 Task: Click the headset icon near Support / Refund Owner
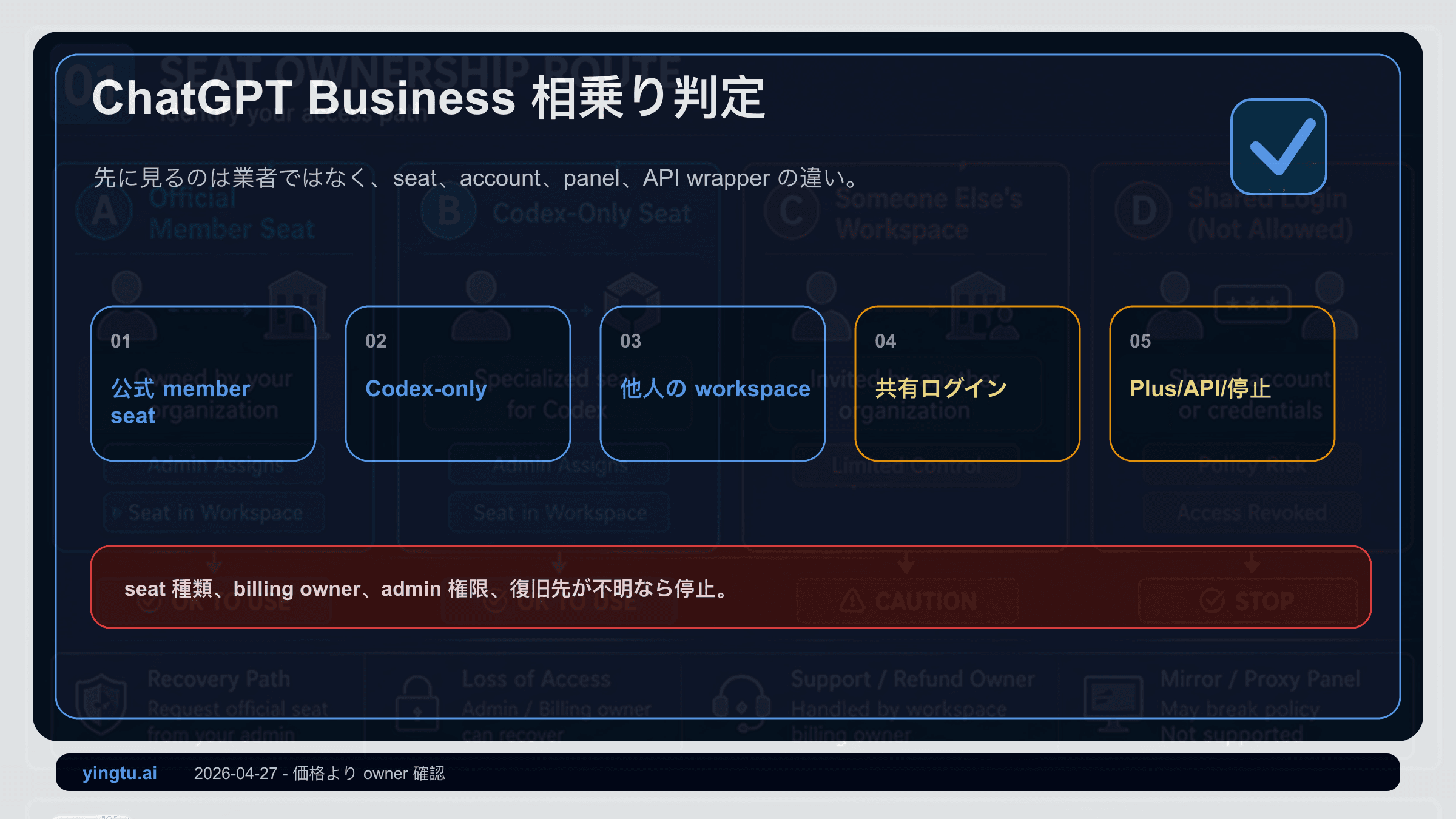[x=740, y=703]
